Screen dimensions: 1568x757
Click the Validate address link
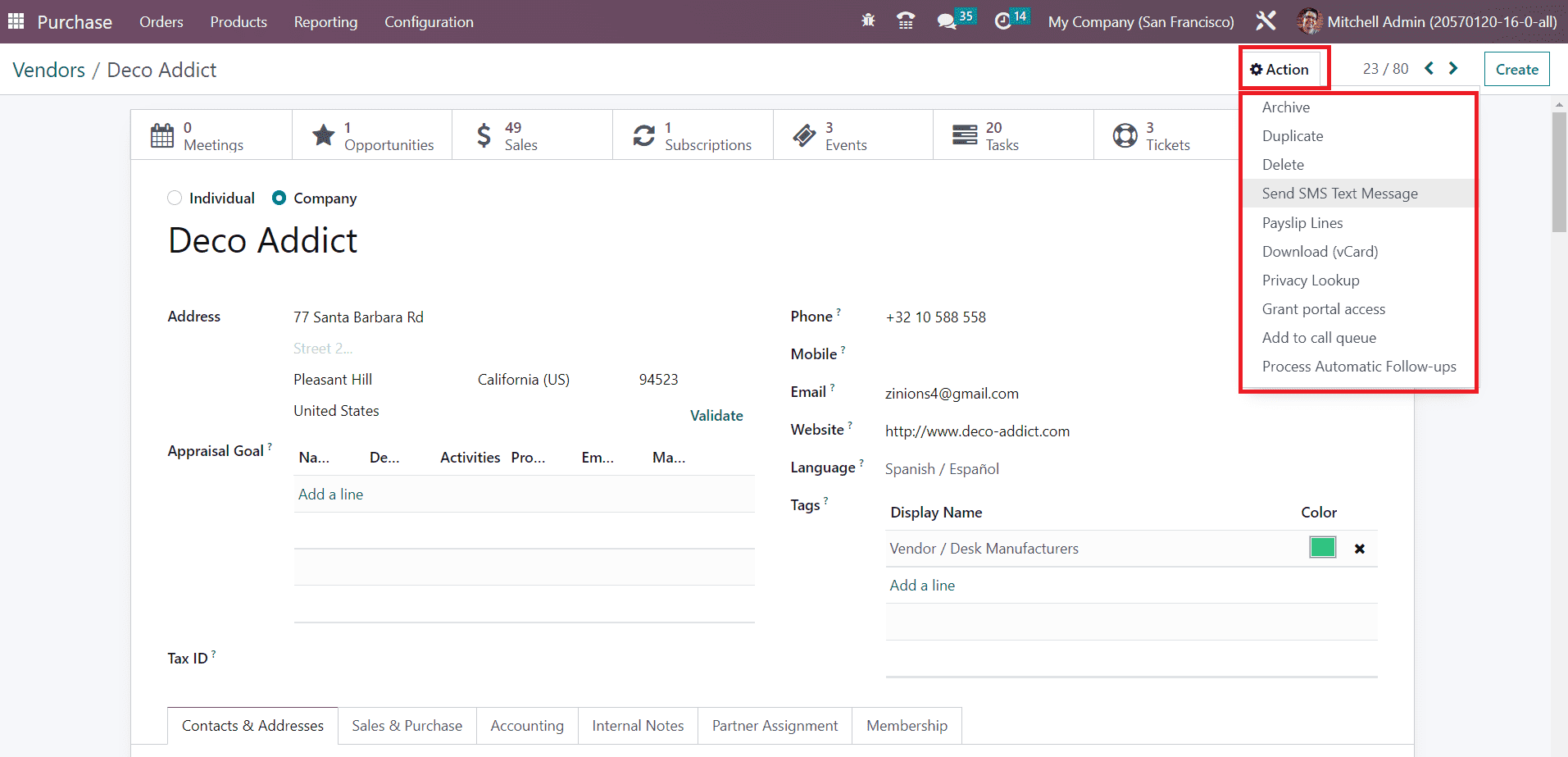pyautogui.click(x=716, y=416)
